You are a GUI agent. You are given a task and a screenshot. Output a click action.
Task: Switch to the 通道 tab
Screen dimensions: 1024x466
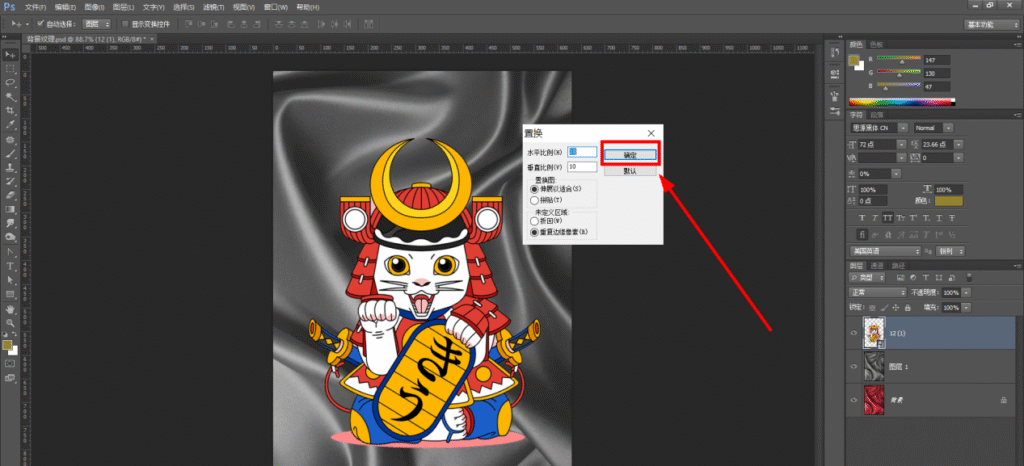[877, 266]
